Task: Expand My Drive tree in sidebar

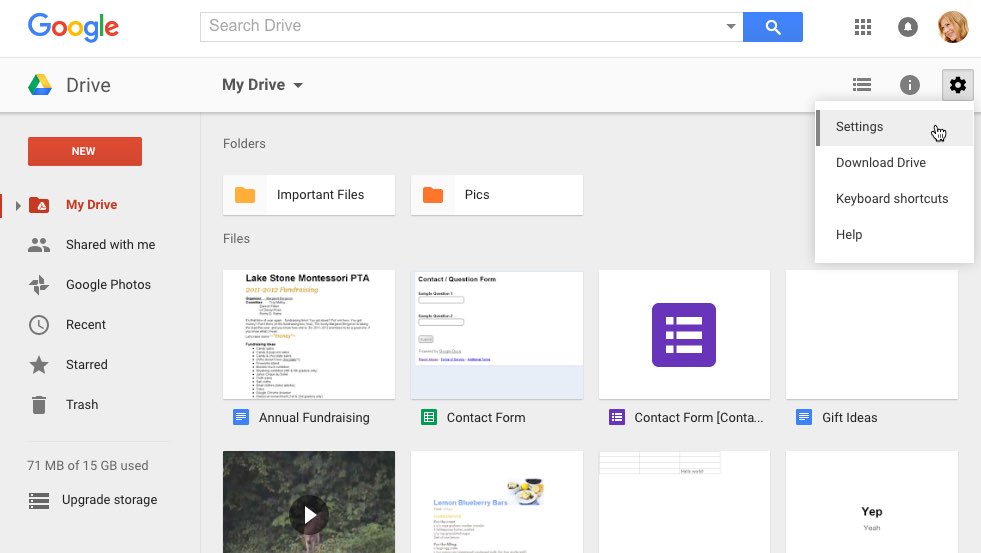Action: 18,205
